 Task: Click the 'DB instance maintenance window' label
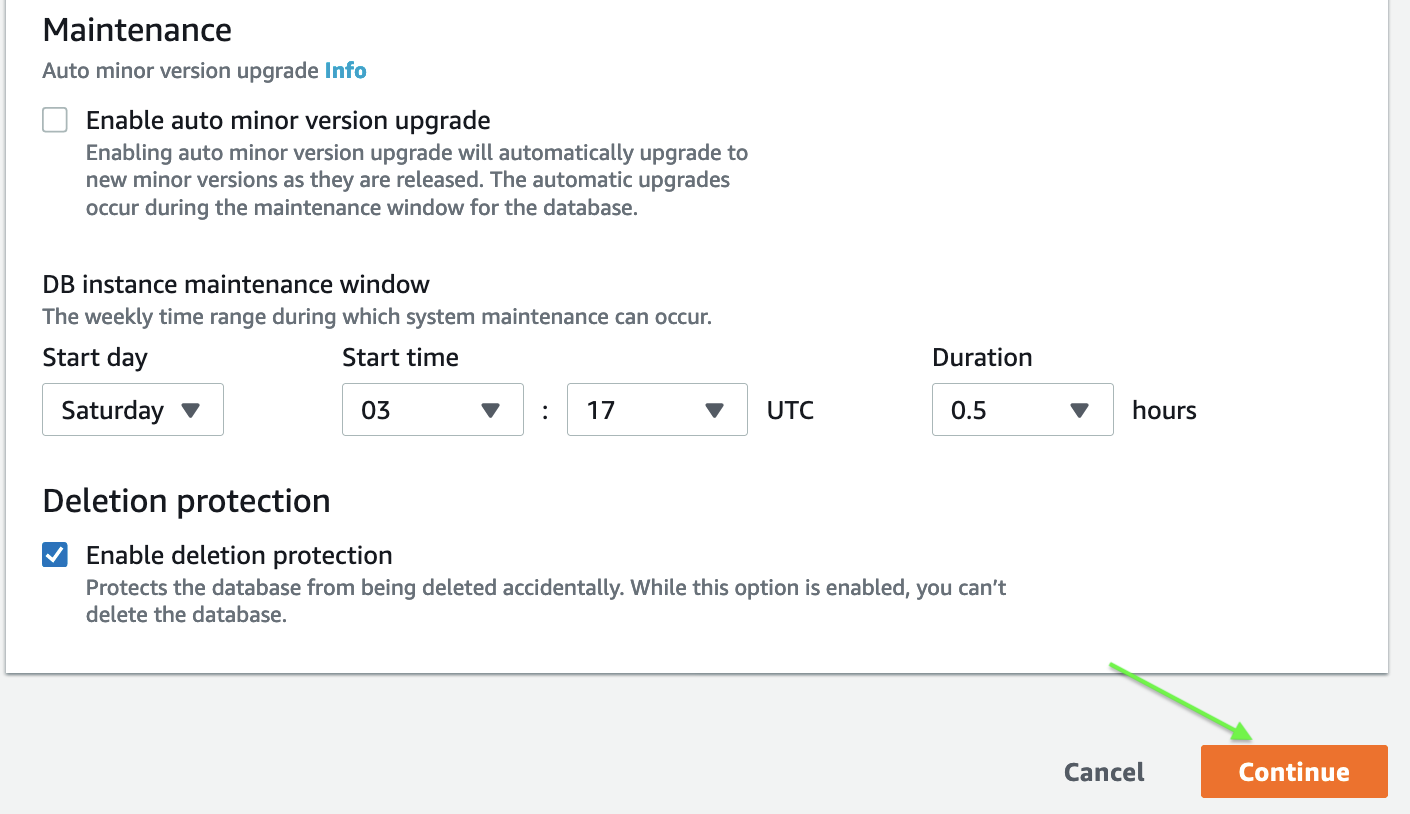(236, 284)
